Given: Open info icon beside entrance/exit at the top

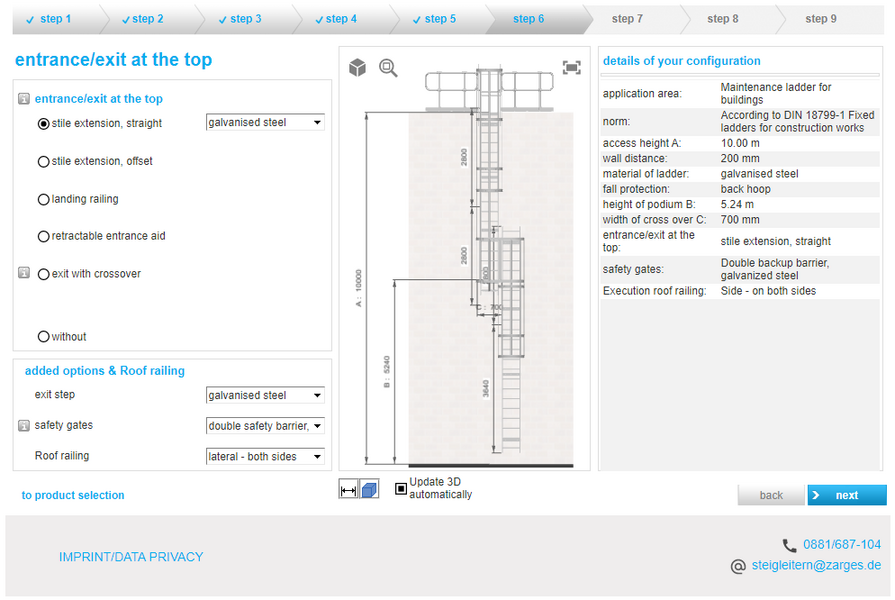Looking at the screenshot, I should coord(24,99).
